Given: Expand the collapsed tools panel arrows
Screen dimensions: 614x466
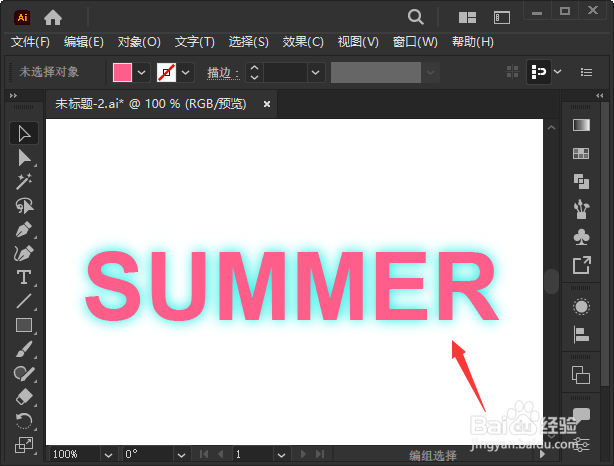Looking at the screenshot, I should click(13, 96).
